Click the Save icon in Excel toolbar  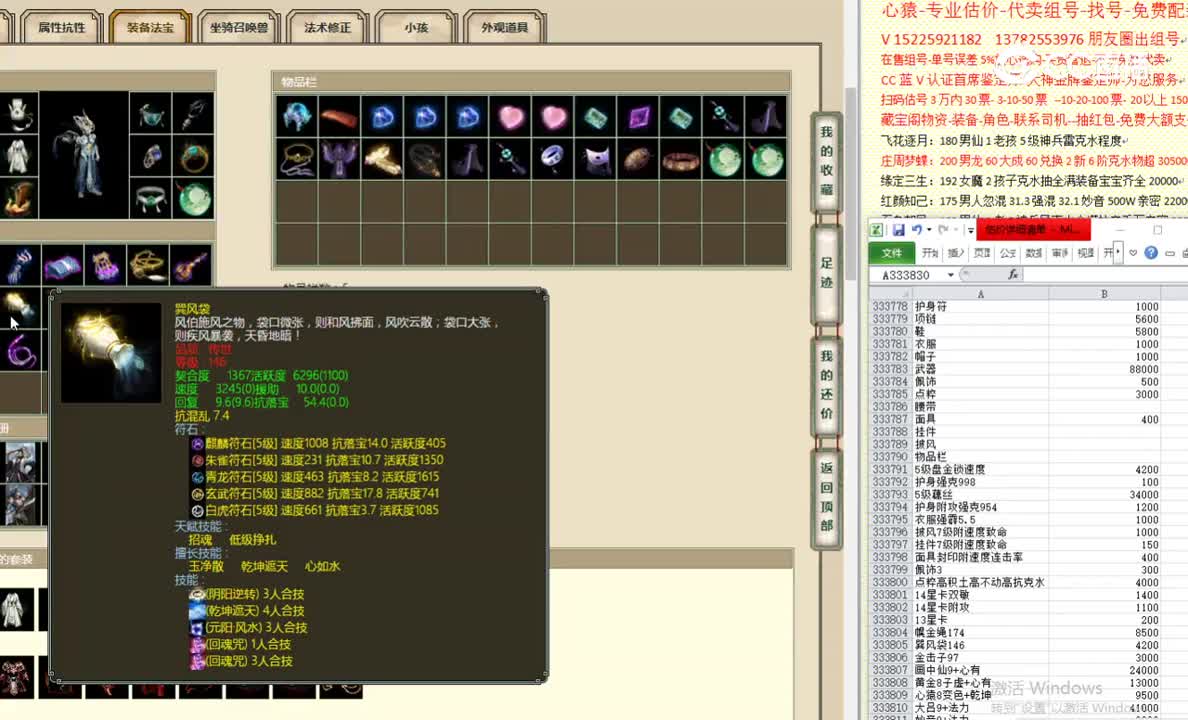click(x=897, y=232)
